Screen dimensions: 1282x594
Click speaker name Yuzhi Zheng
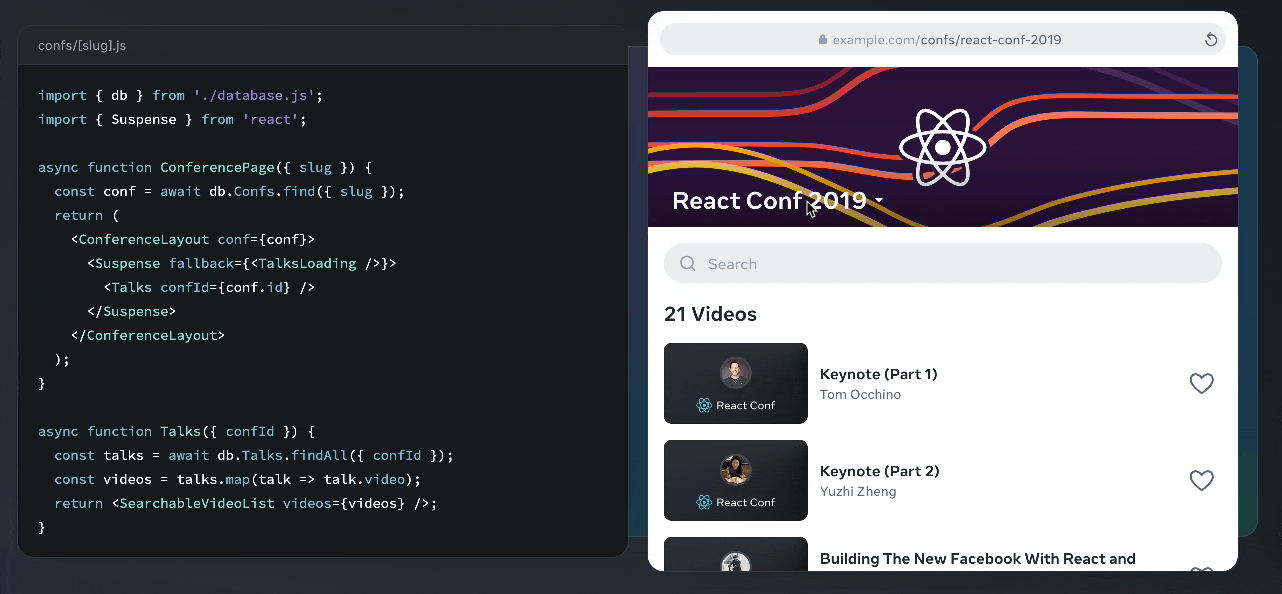point(858,492)
